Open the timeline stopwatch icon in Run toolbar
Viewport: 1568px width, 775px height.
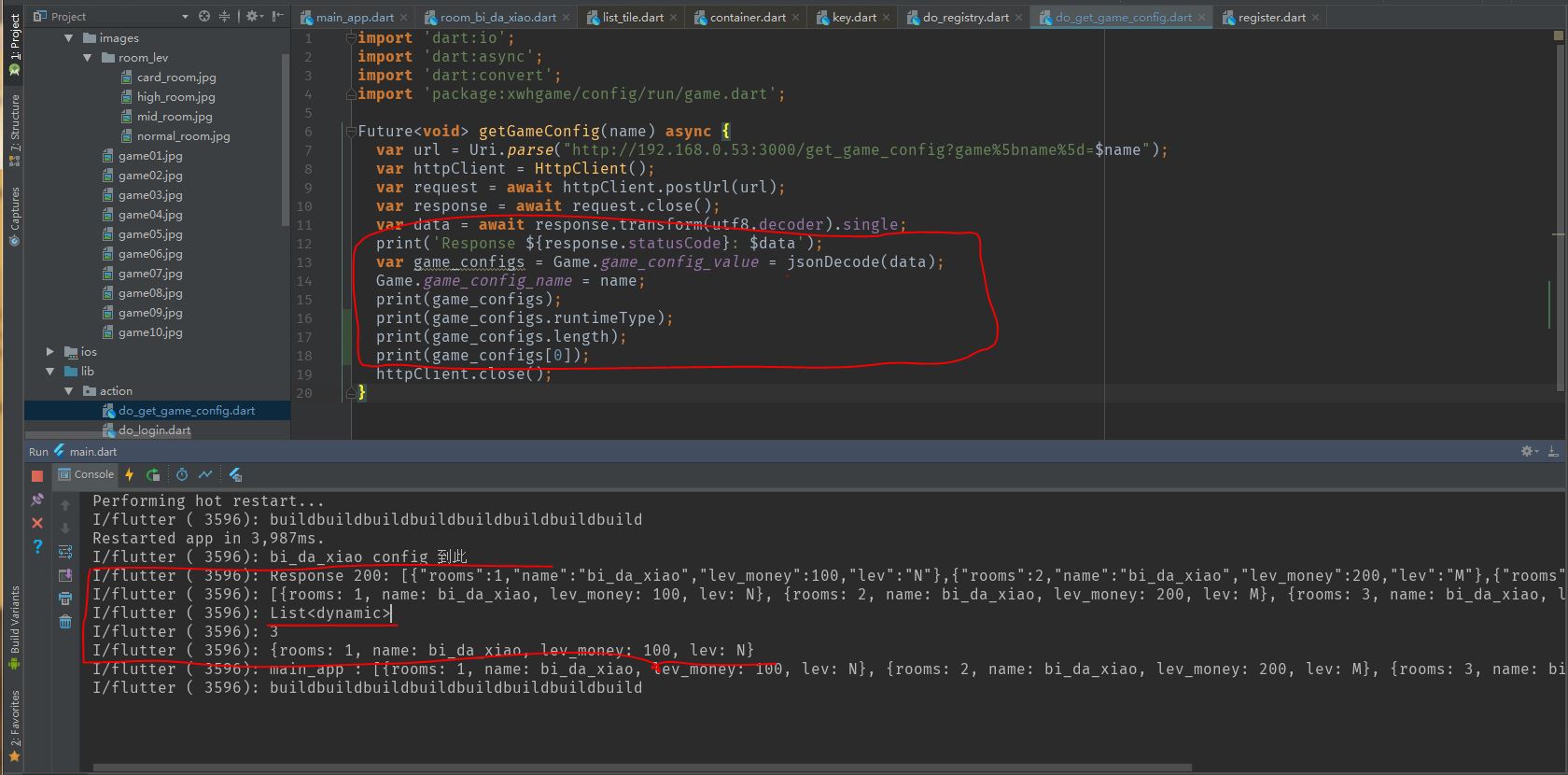pos(182,474)
